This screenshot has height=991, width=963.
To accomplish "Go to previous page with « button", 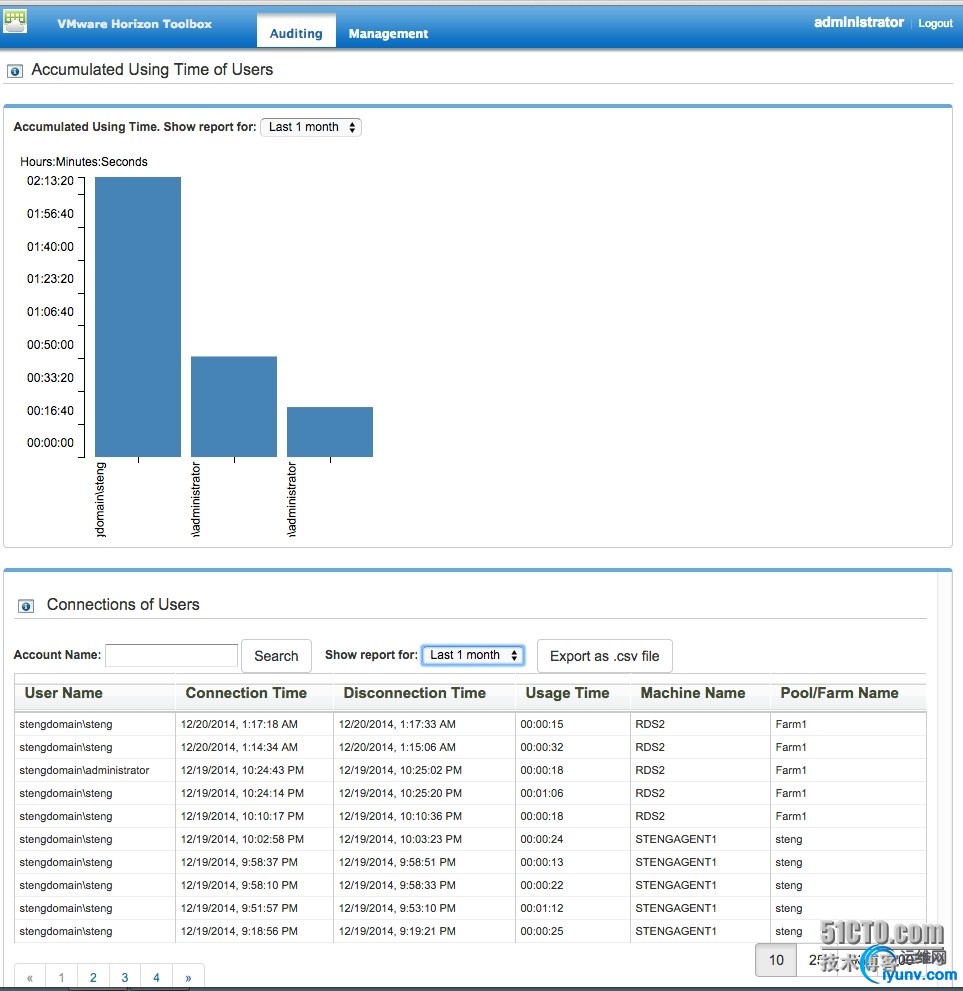I will click(x=30, y=977).
